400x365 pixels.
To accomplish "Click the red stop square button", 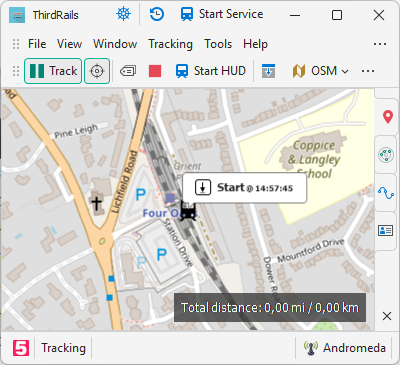I will pos(155,71).
